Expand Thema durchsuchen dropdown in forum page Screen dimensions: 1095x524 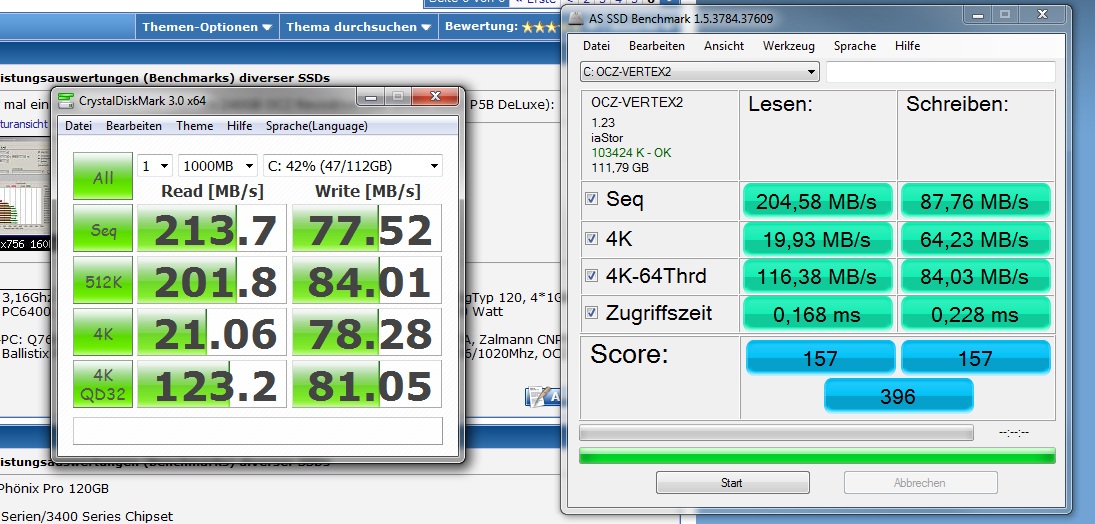(360, 27)
